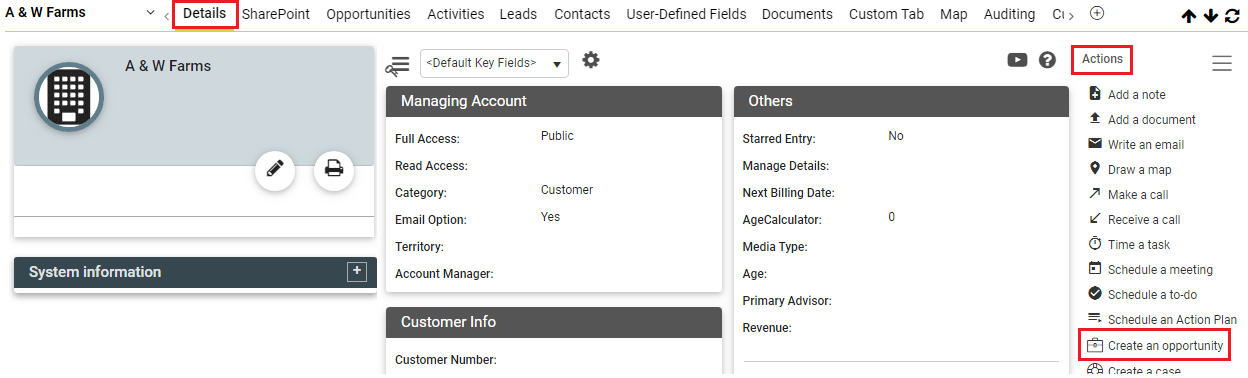Viewport: 1248px width, 378px height.
Task: Switch to the Documents tab
Action: coord(797,14)
